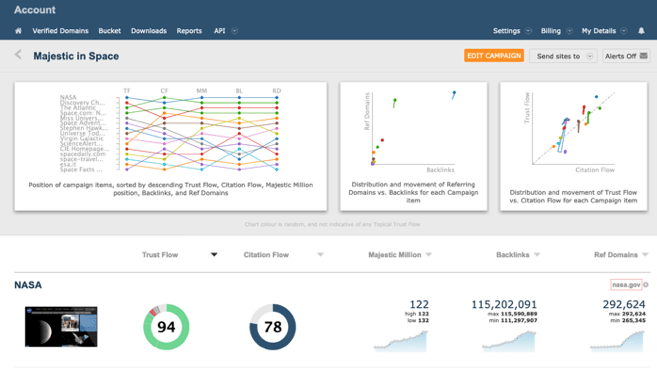The width and height of the screenshot is (657, 372).
Task: Click the home icon in navigation bar
Action: point(18,31)
